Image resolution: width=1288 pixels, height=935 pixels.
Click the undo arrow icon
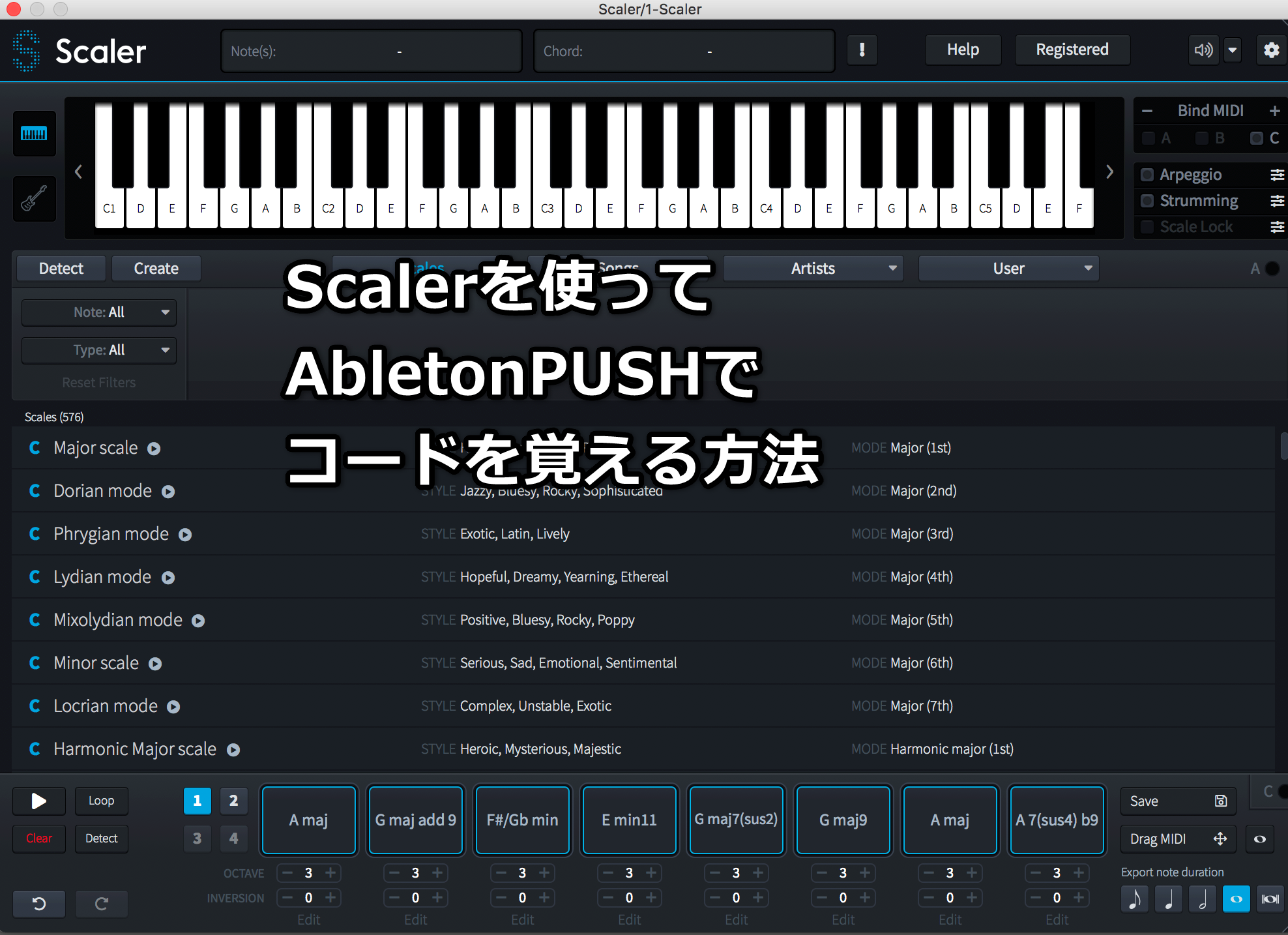tap(39, 904)
